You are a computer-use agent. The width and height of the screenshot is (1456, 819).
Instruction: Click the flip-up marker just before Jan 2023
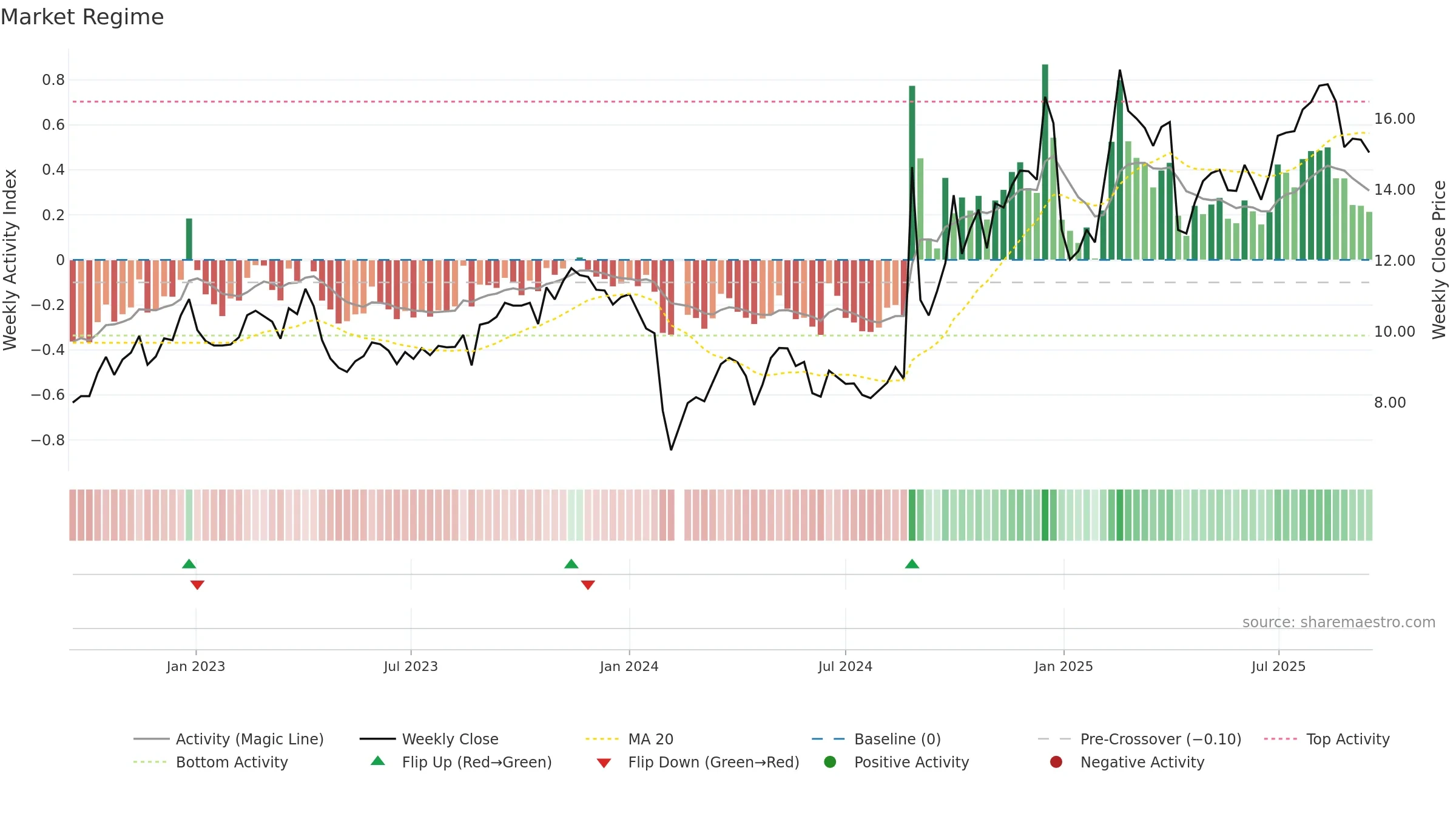click(x=189, y=564)
